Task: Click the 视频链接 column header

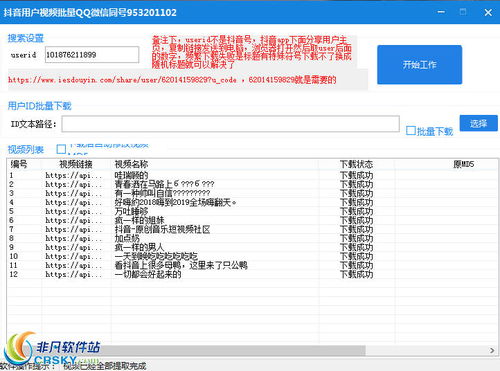Action: click(x=76, y=164)
